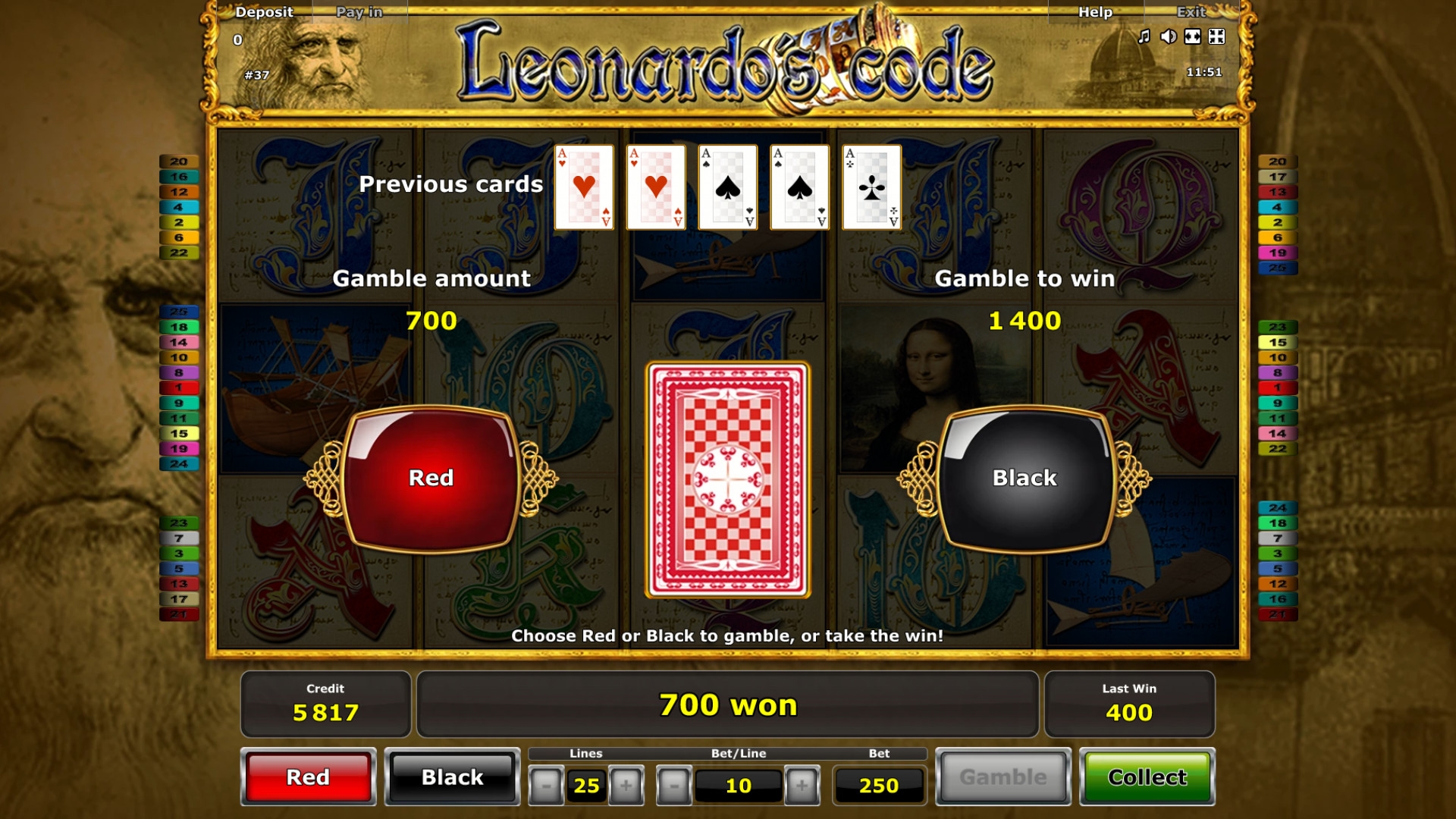
Task: Decrease Bet/Line with the minus button
Action: tap(674, 786)
